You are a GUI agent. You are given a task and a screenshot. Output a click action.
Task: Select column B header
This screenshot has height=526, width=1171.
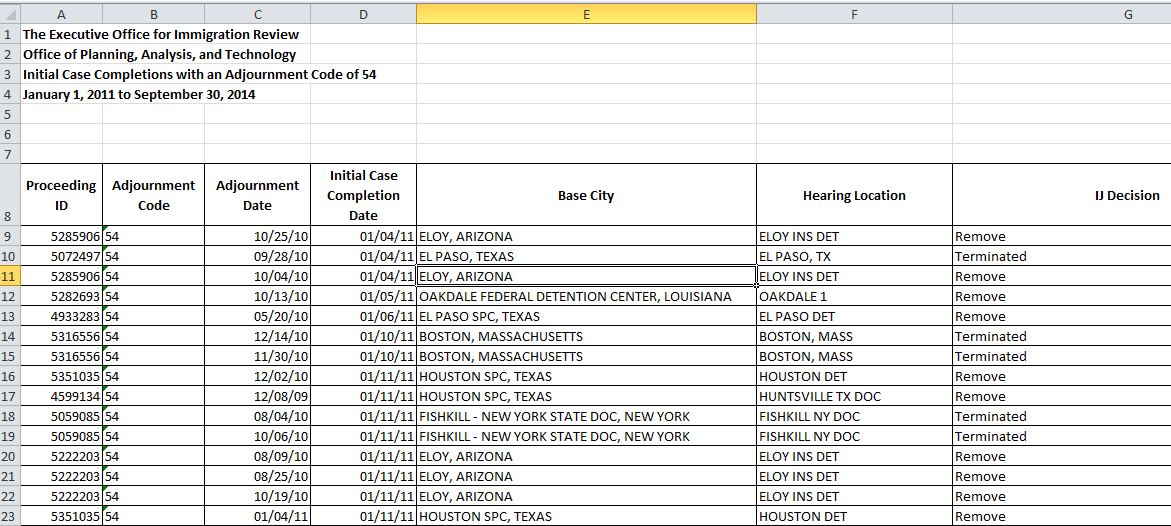pos(154,13)
